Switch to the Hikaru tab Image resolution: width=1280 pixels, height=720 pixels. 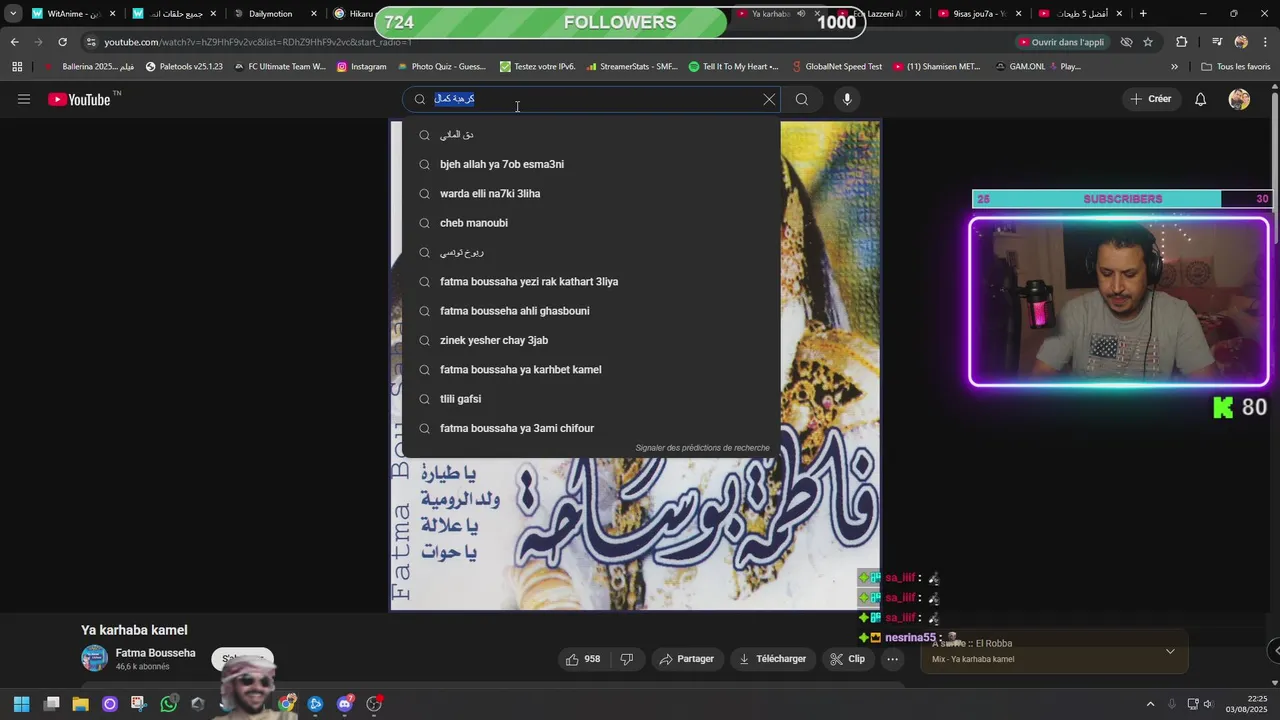(x=352, y=14)
